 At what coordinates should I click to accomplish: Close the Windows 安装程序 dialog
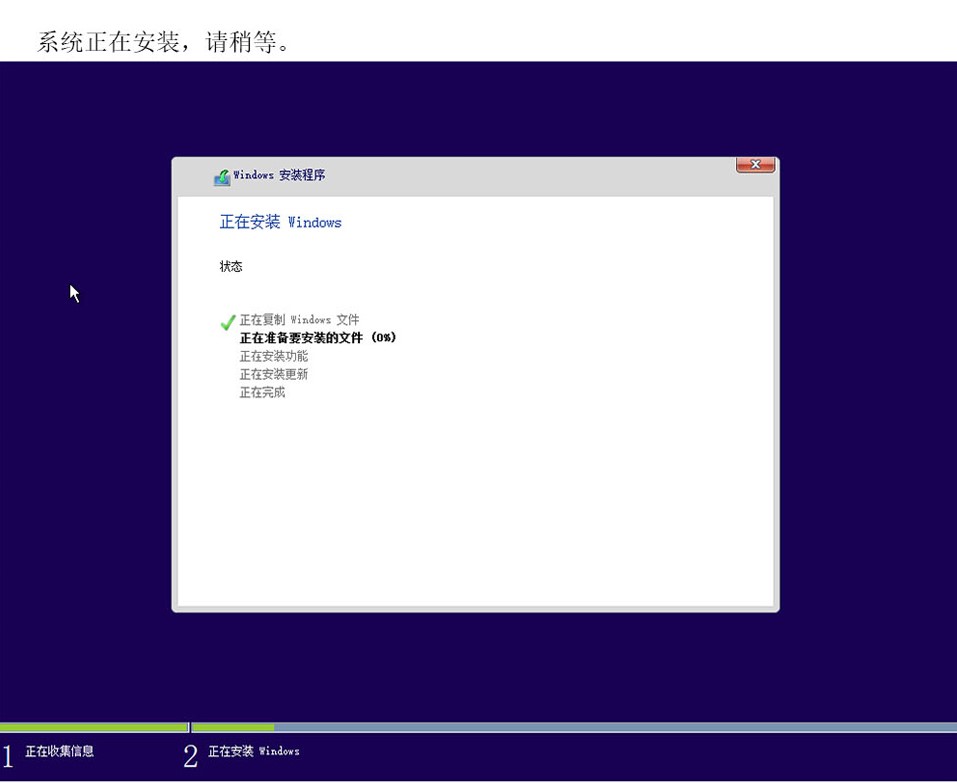[755, 165]
